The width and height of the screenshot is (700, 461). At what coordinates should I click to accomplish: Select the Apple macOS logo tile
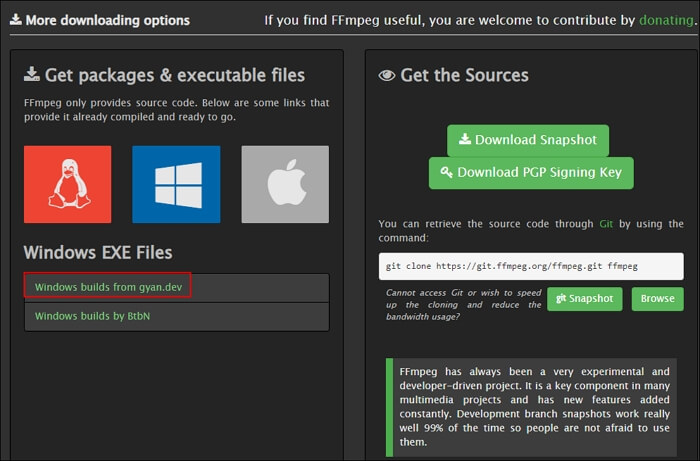point(285,184)
